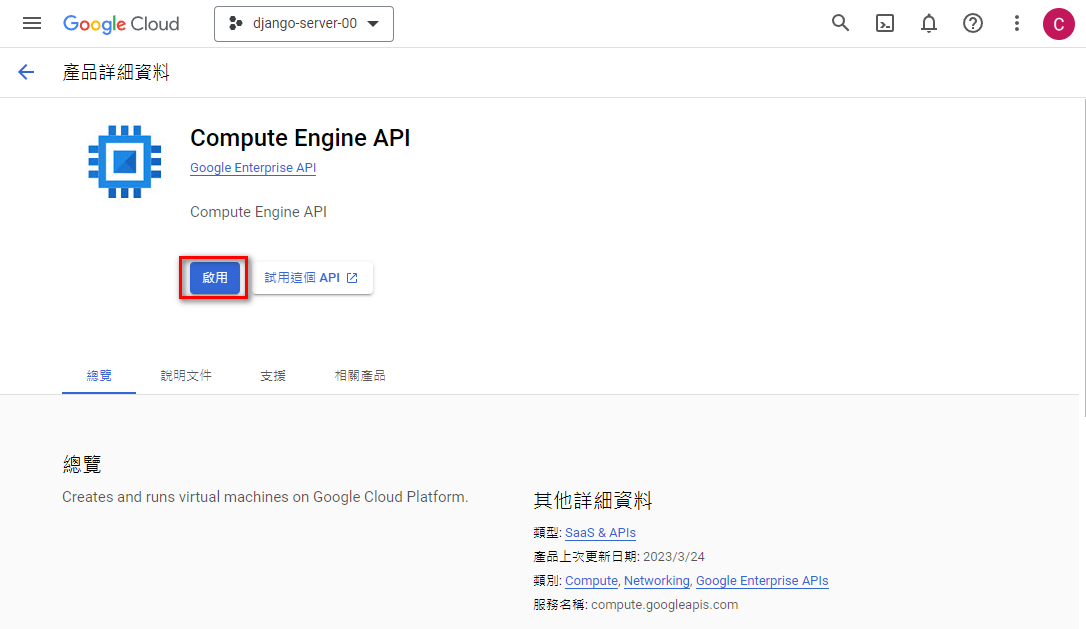Open the Compute category link

(591, 581)
